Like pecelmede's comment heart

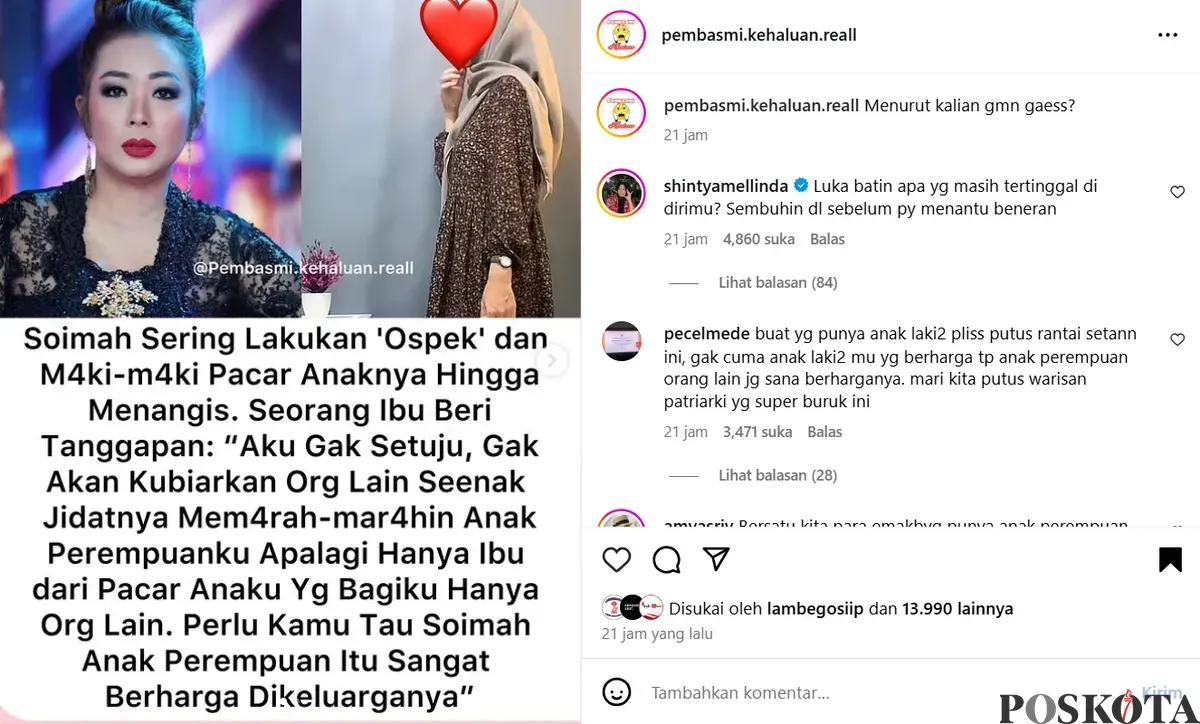pyautogui.click(x=1177, y=340)
